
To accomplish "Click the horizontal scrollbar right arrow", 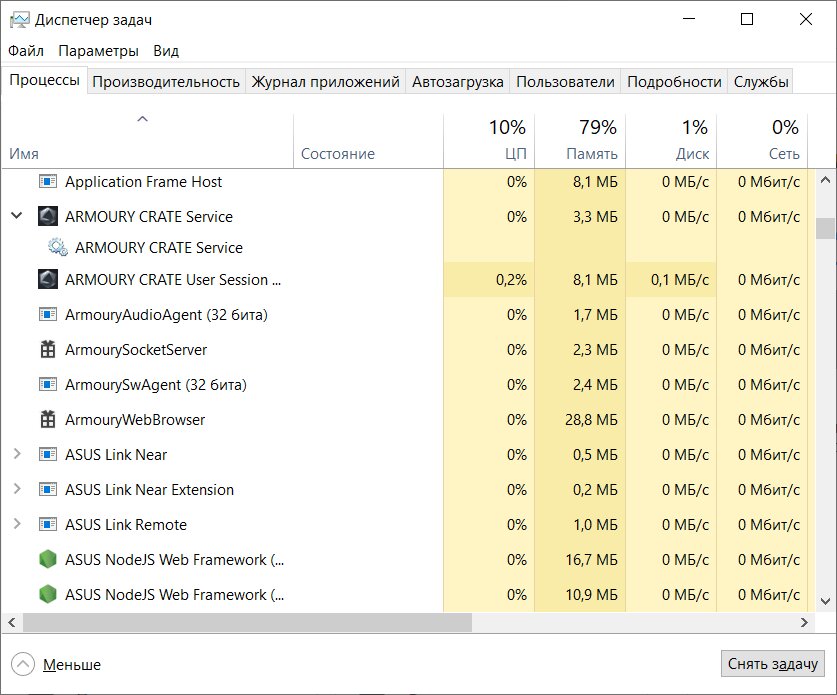I will point(804,622).
